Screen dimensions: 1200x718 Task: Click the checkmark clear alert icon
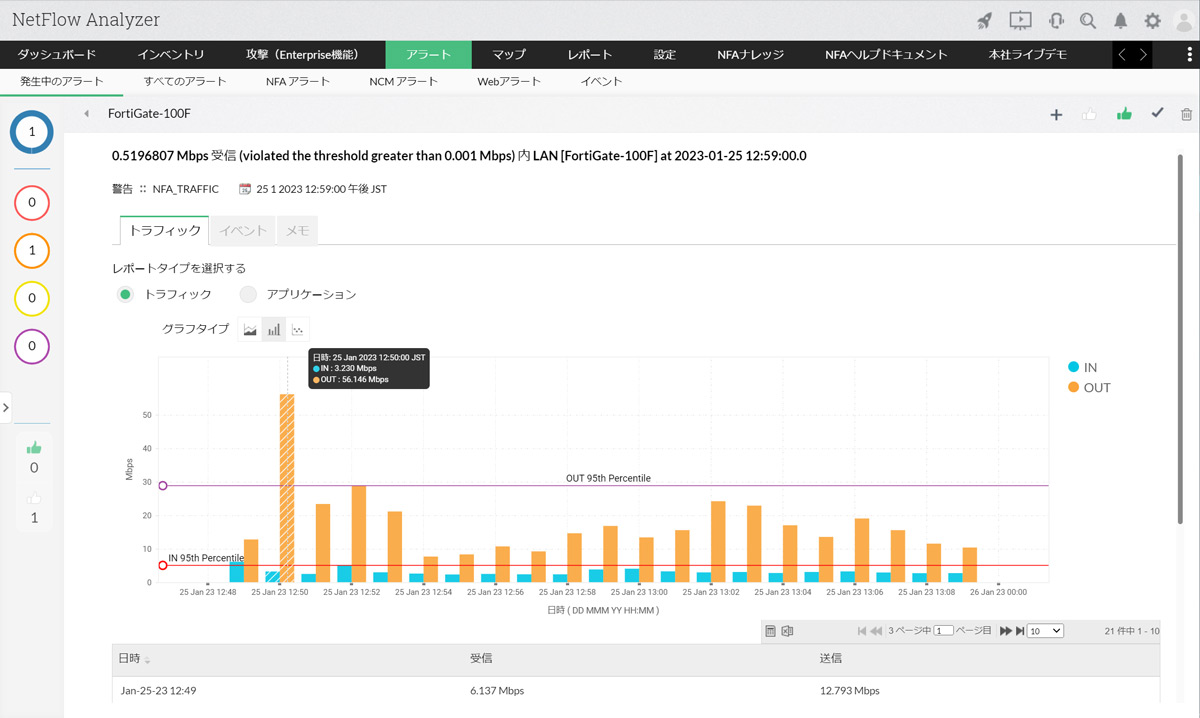pyautogui.click(x=1157, y=114)
